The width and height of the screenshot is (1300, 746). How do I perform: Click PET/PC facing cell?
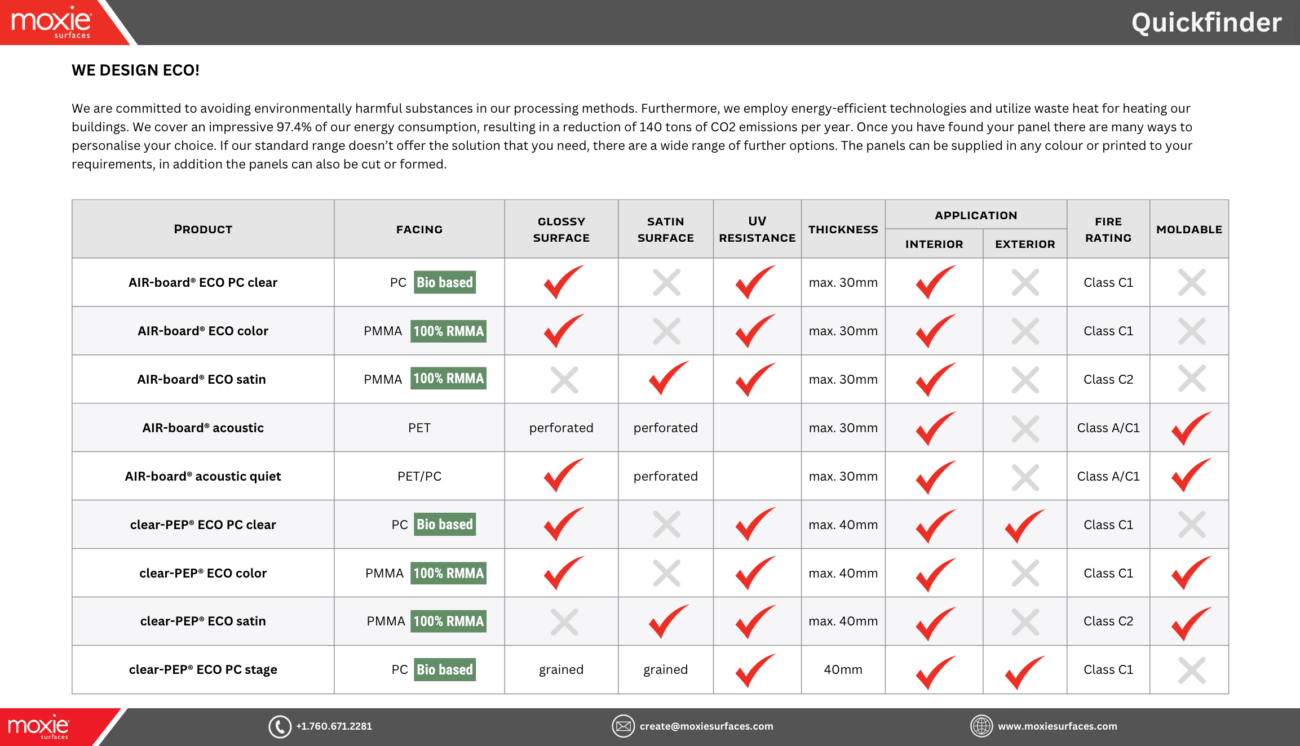pos(419,476)
